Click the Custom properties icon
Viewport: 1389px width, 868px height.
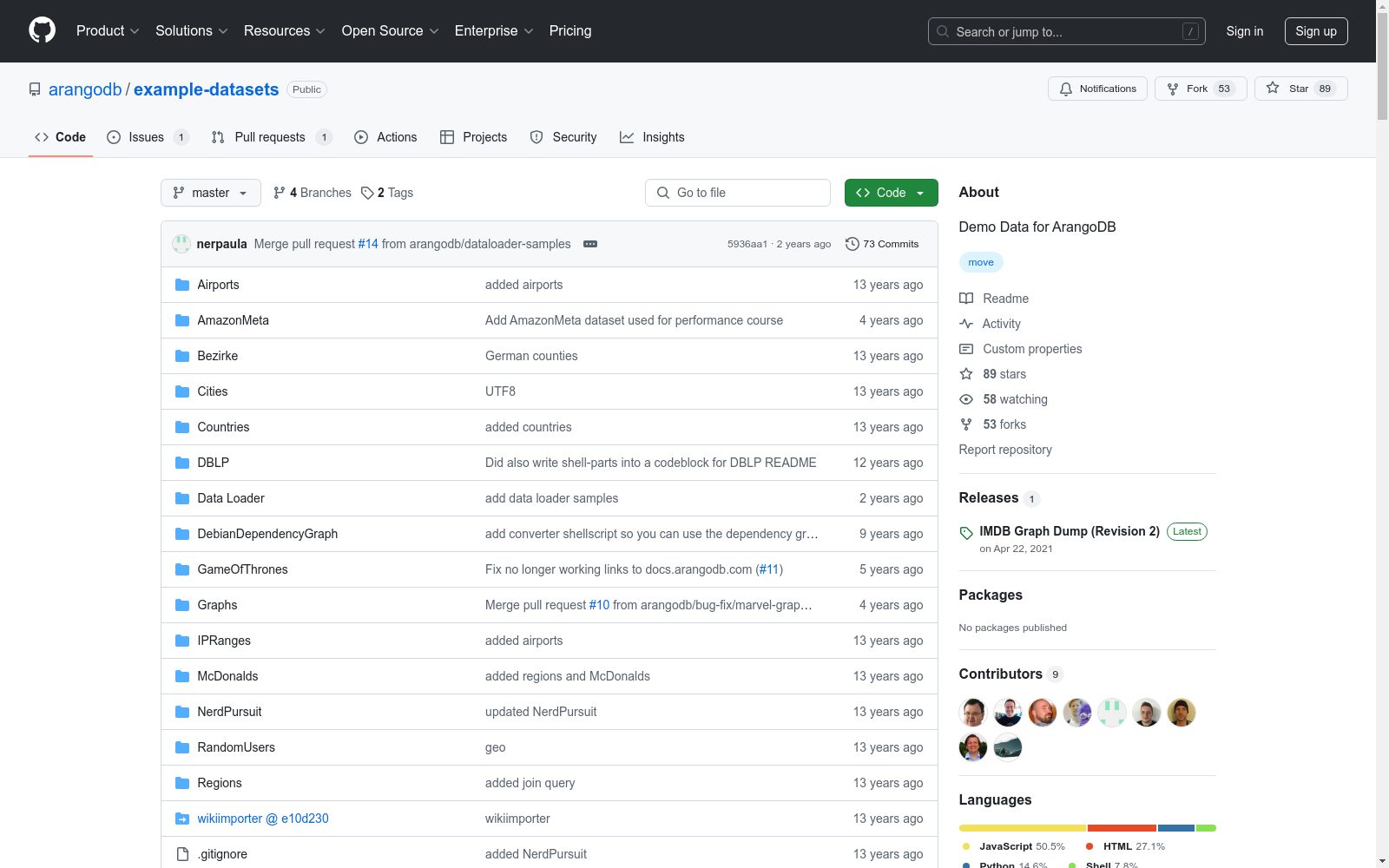pyautogui.click(x=966, y=349)
